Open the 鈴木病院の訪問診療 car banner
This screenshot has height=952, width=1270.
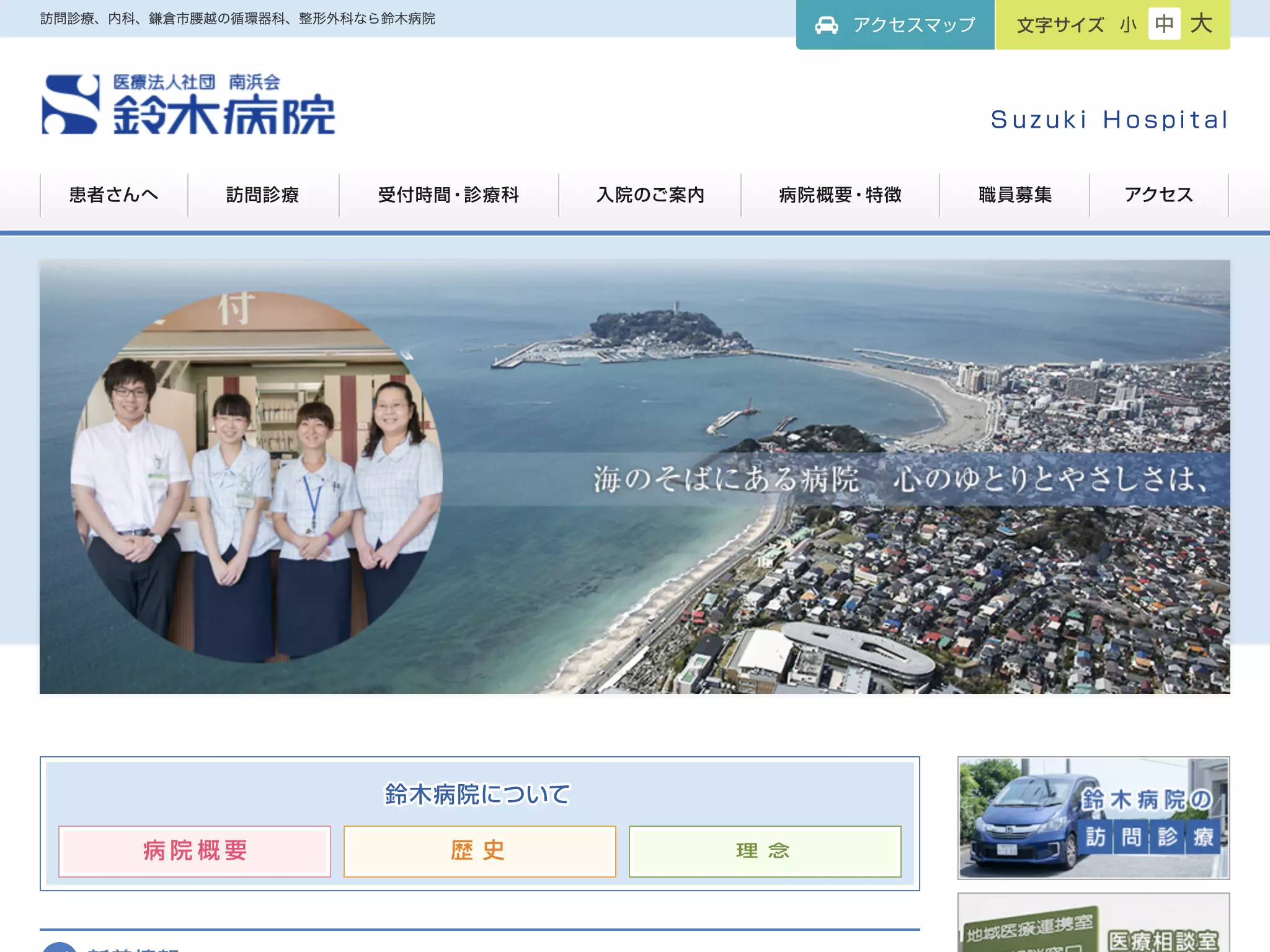point(1094,818)
